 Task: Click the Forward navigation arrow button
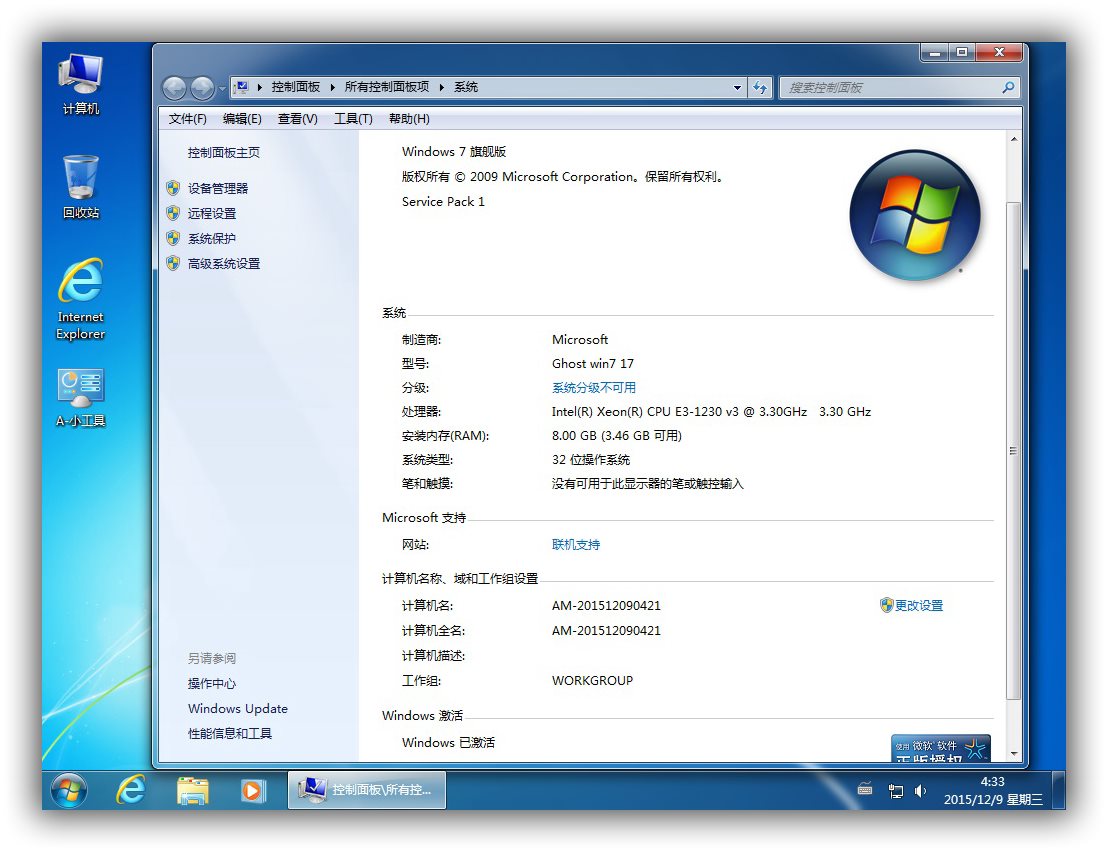(202, 88)
